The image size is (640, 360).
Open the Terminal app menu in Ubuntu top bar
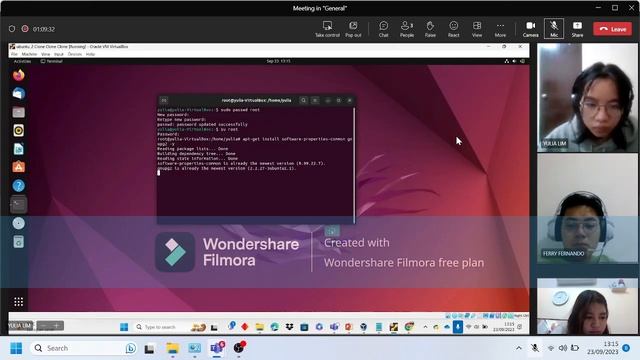click(x=51, y=61)
